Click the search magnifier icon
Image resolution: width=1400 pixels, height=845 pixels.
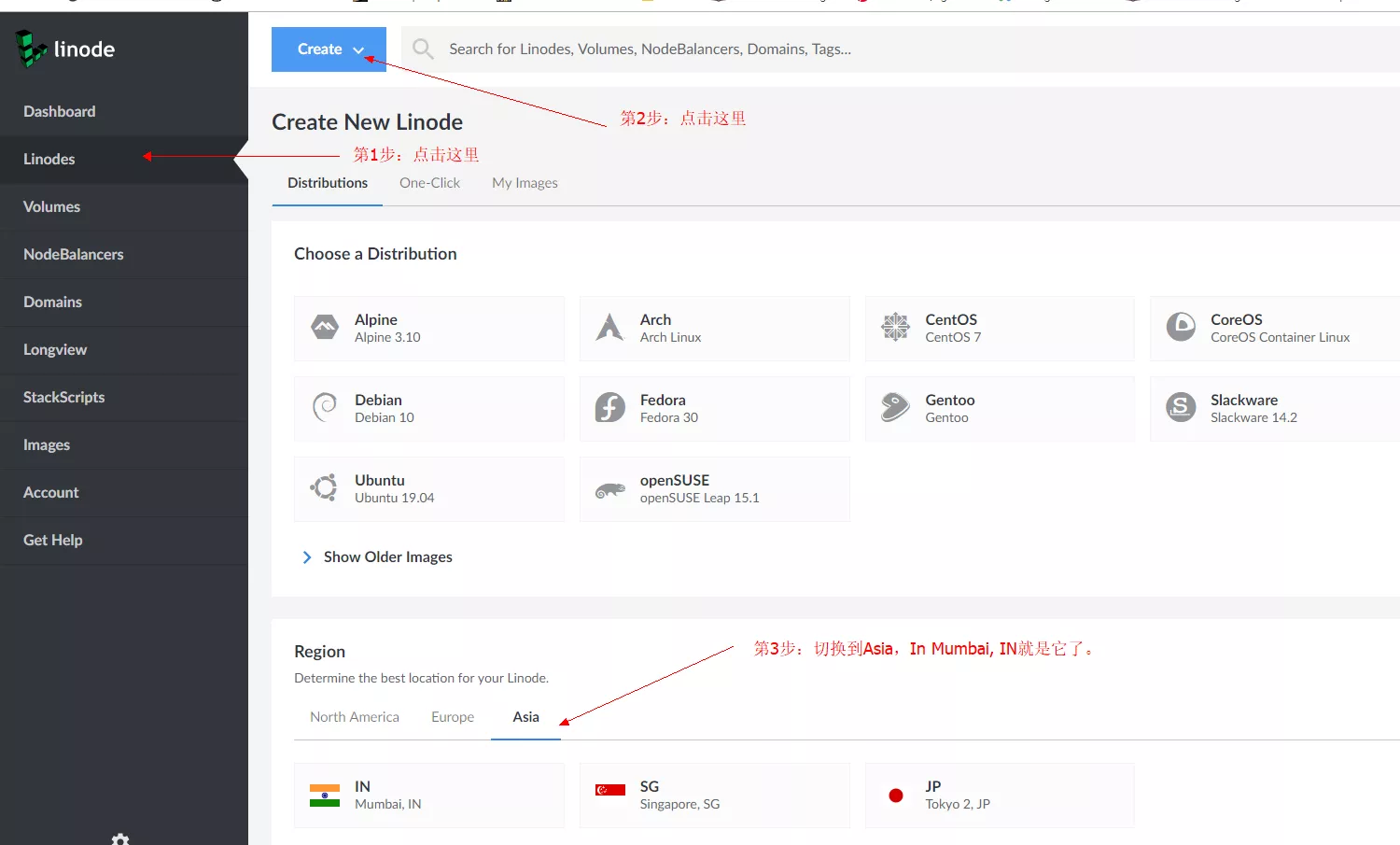tap(423, 49)
